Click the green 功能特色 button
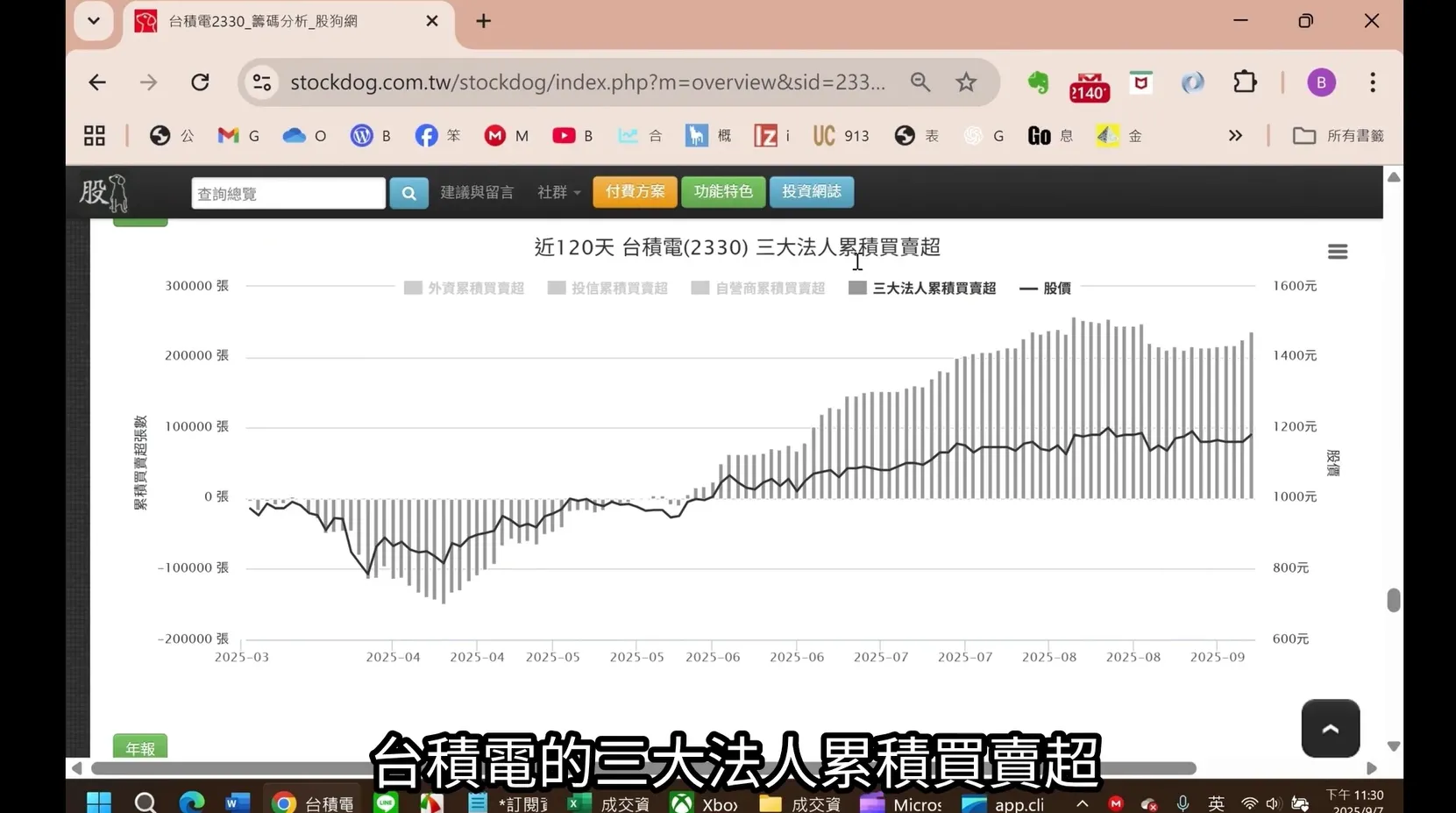The width and height of the screenshot is (1456, 813). coord(723,191)
